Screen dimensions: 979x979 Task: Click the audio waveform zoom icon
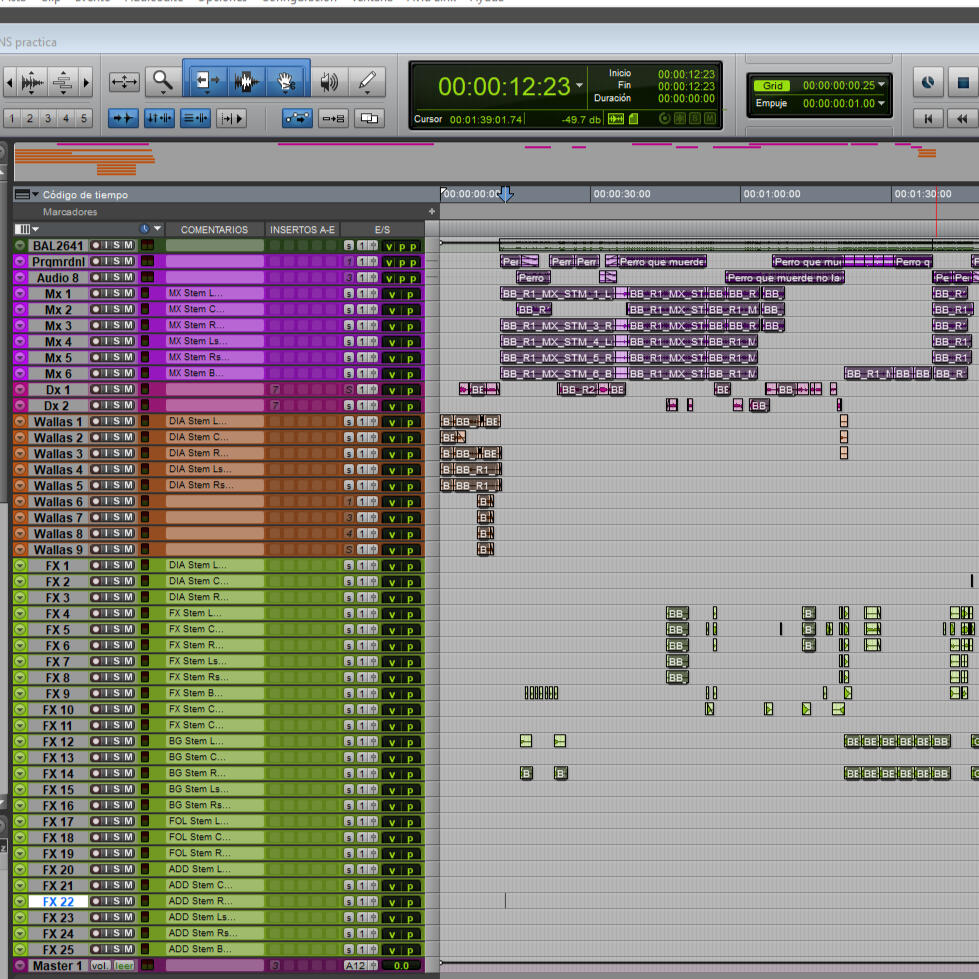point(32,82)
